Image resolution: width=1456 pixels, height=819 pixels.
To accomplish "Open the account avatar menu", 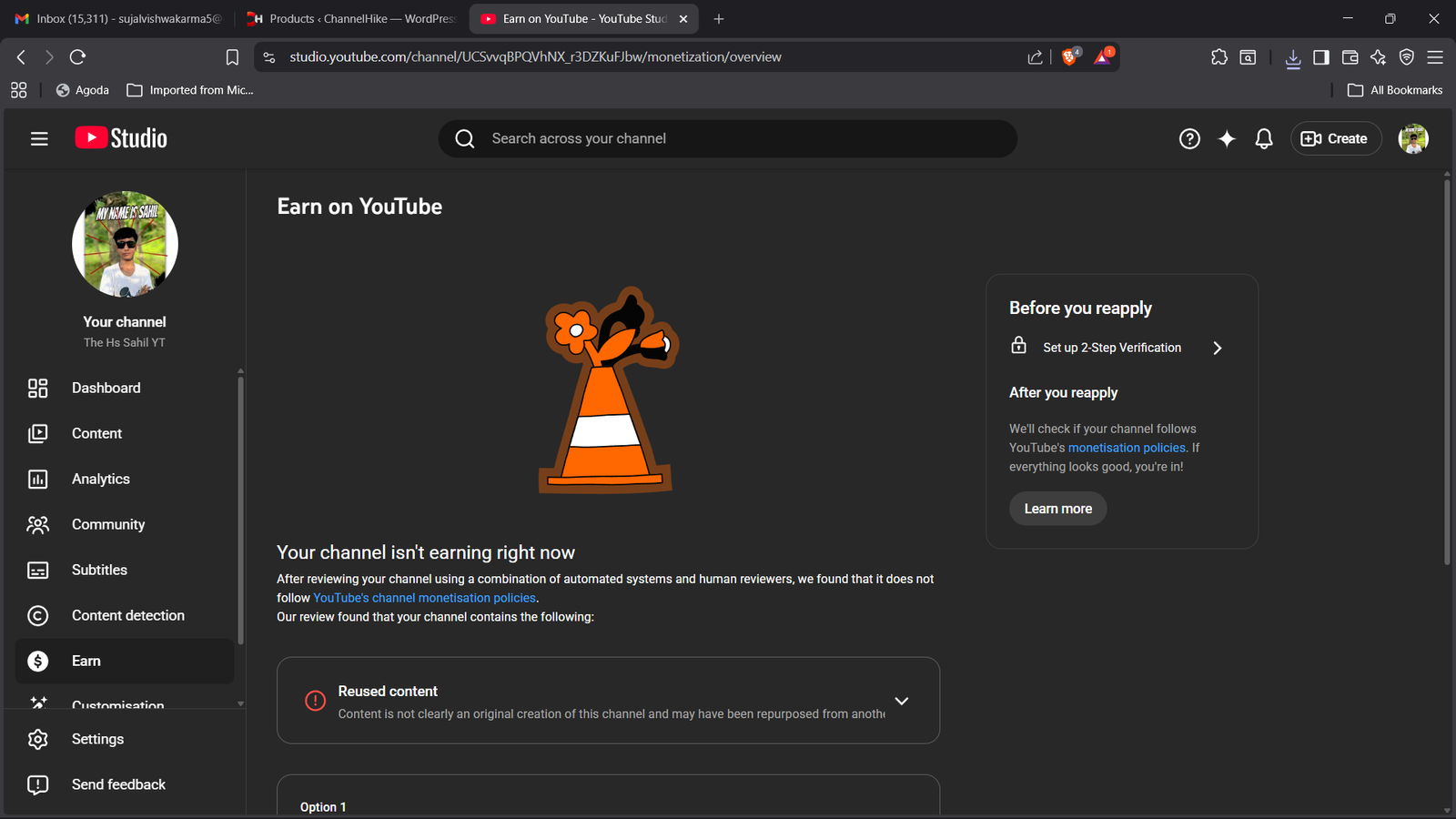I will [x=1412, y=138].
